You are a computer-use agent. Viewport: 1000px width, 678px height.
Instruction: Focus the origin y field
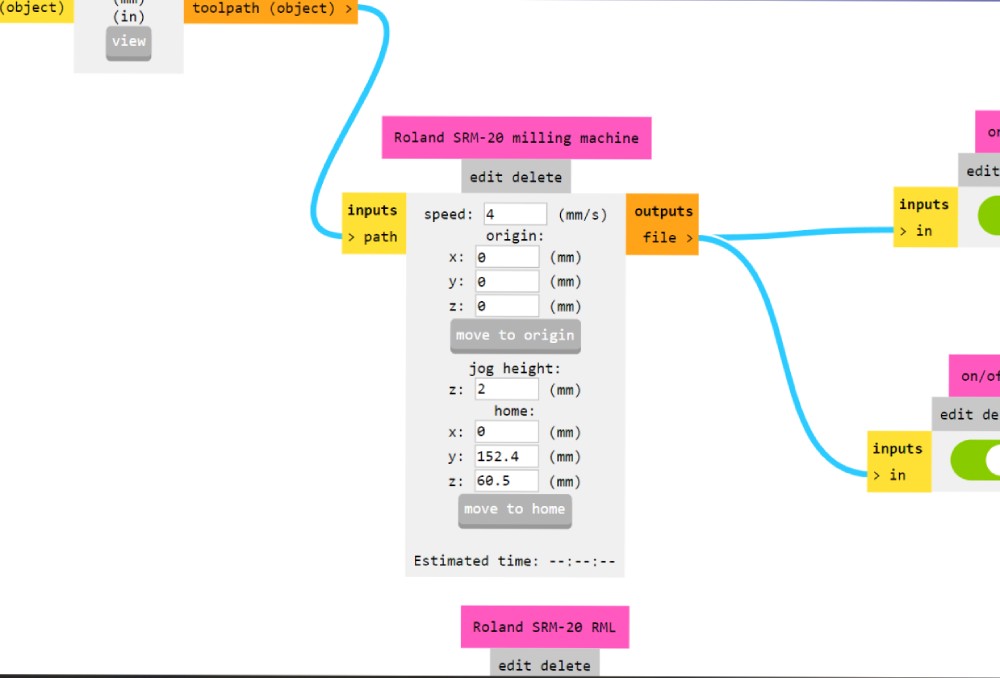507,282
